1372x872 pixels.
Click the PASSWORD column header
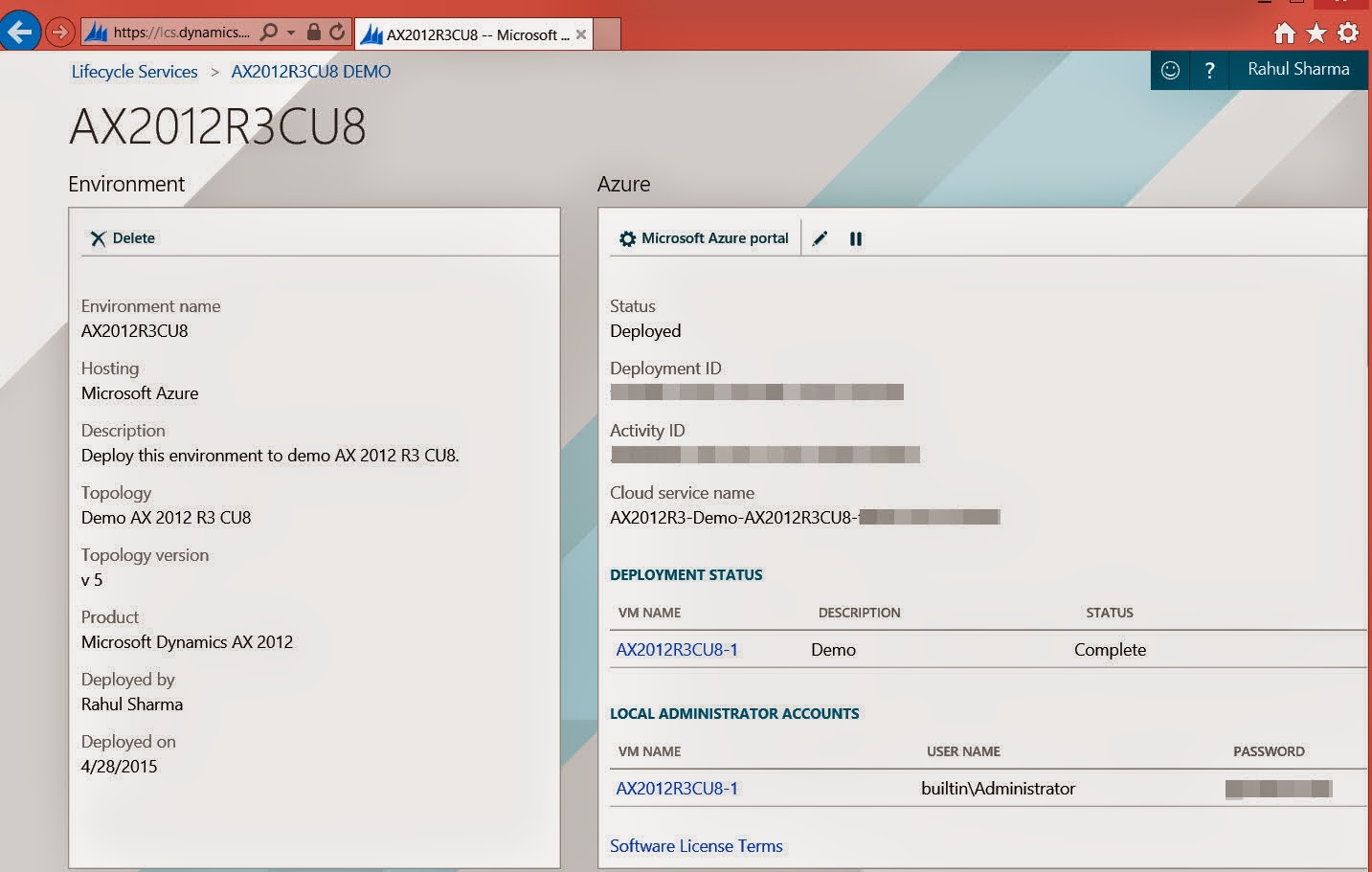(x=1269, y=751)
